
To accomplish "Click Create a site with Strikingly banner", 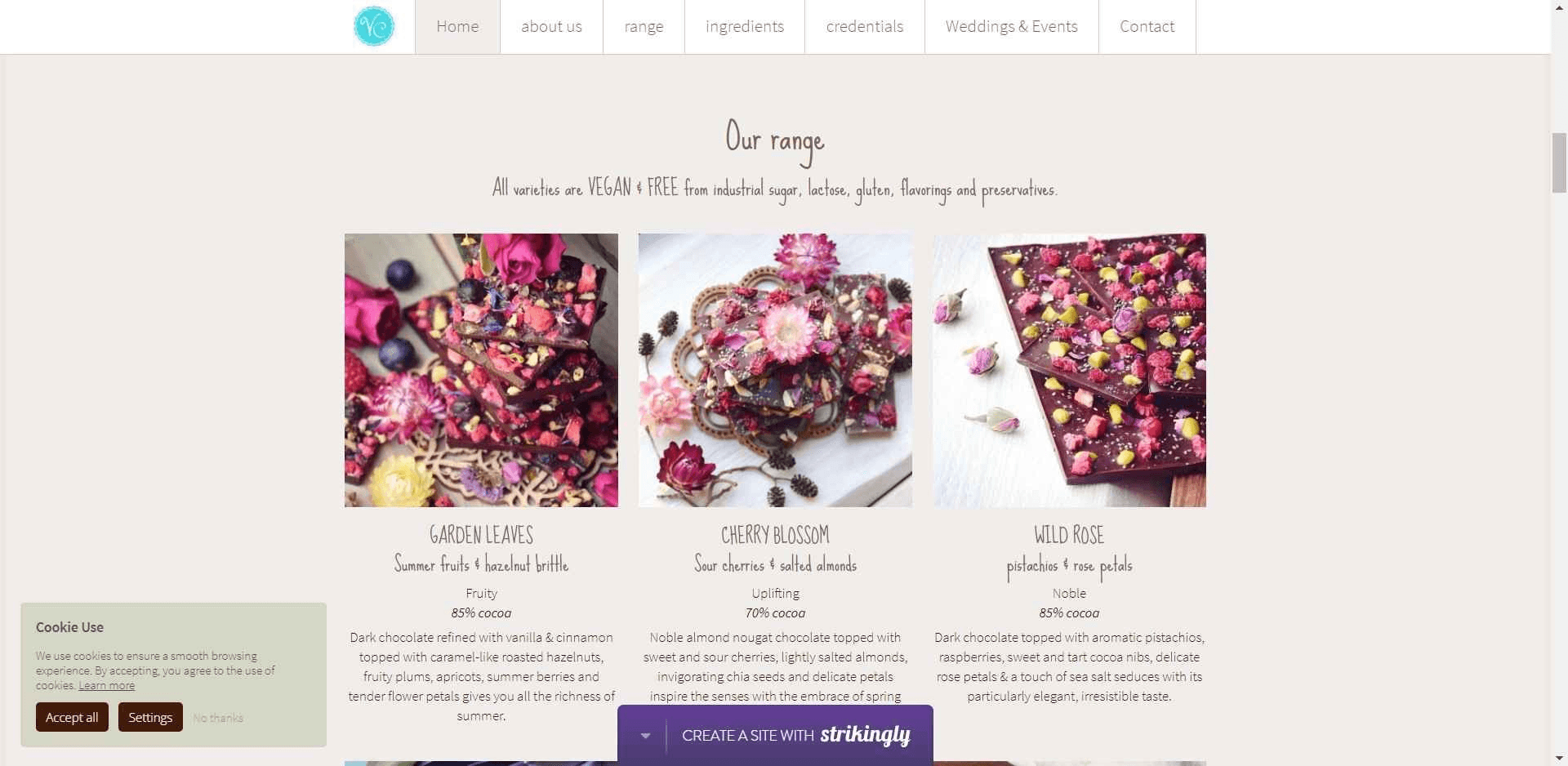I will click(775, 735).
